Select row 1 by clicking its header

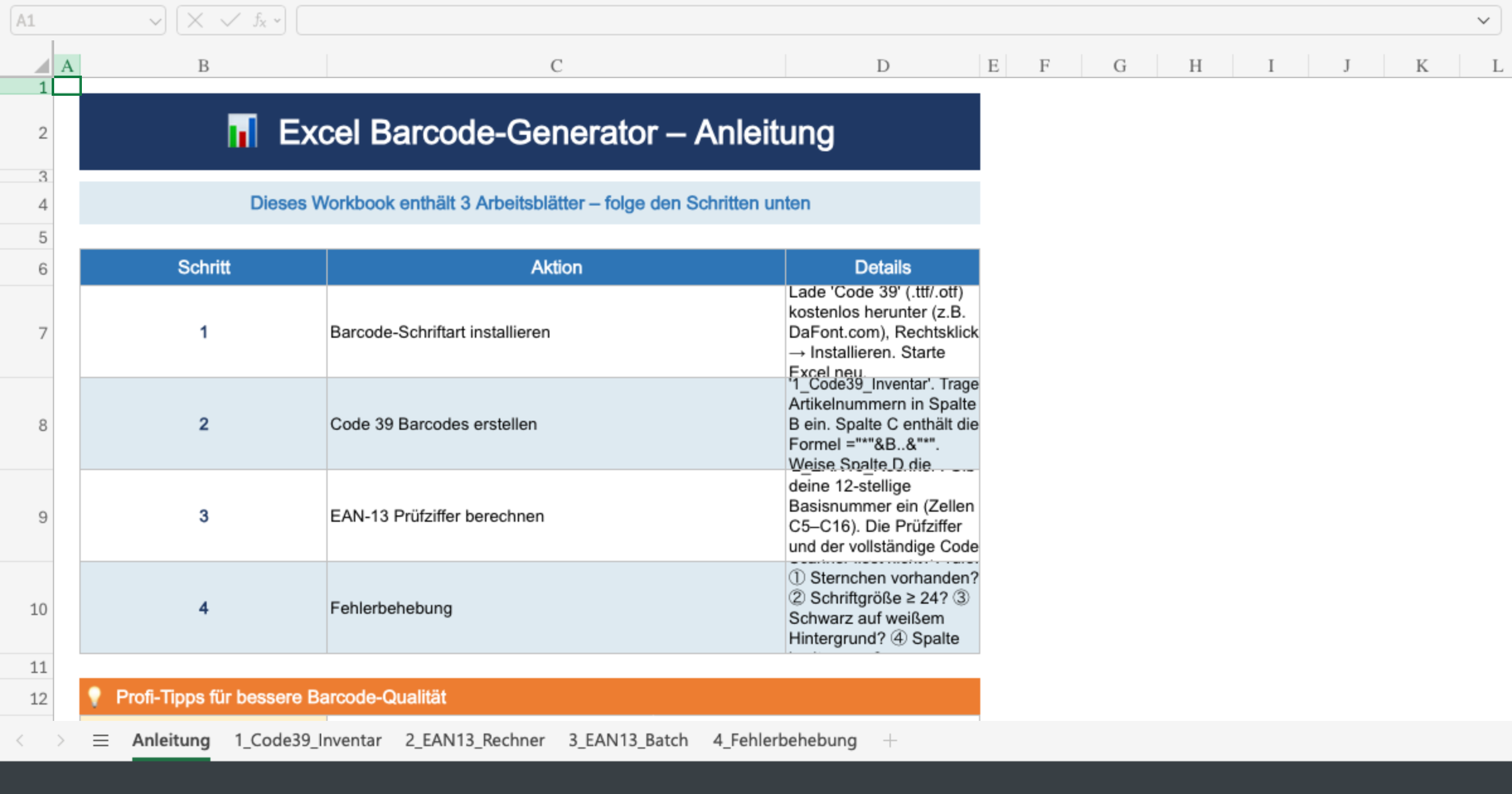click(x=42, y=86)
